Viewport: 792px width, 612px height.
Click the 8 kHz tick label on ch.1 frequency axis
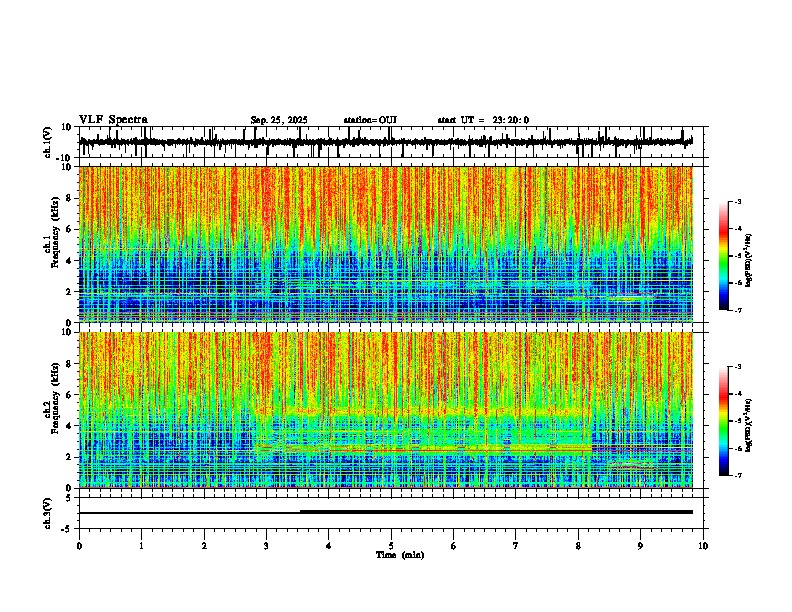(69, 198)
